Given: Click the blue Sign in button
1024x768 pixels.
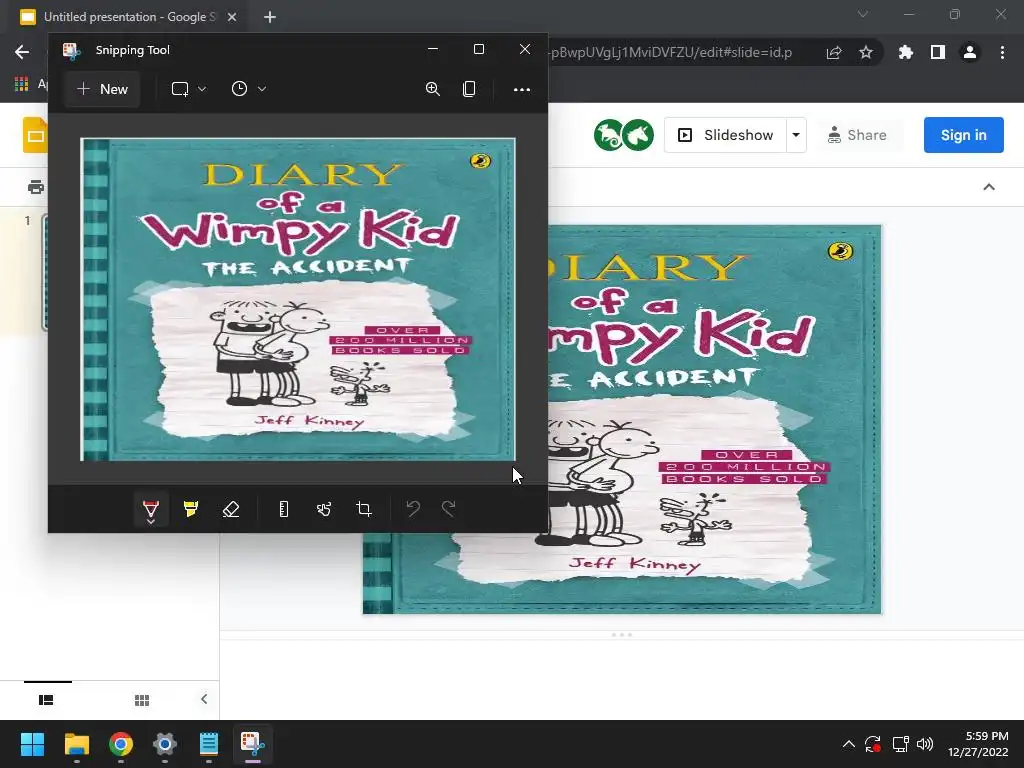Looking at the screenshot, I should point(963,135).
